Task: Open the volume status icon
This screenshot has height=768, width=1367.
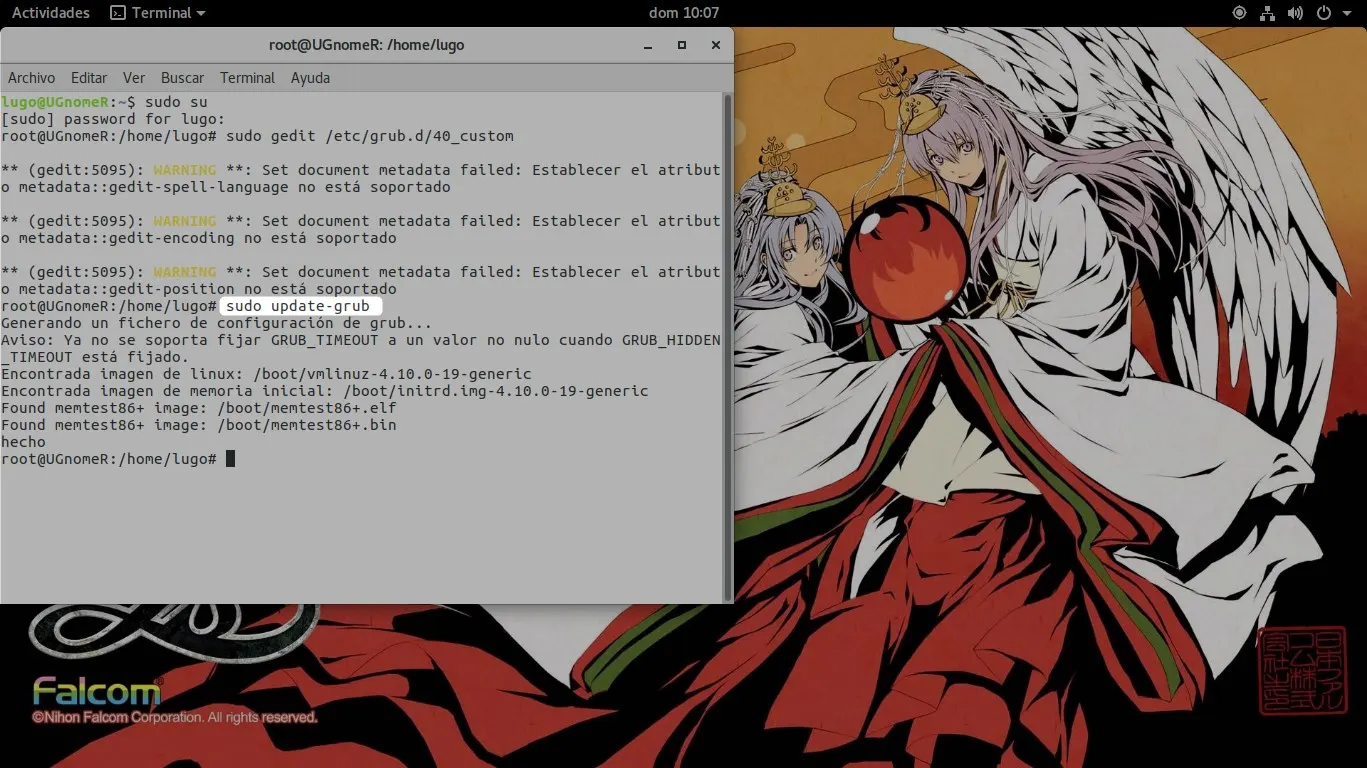Action: click(1296, 13)
